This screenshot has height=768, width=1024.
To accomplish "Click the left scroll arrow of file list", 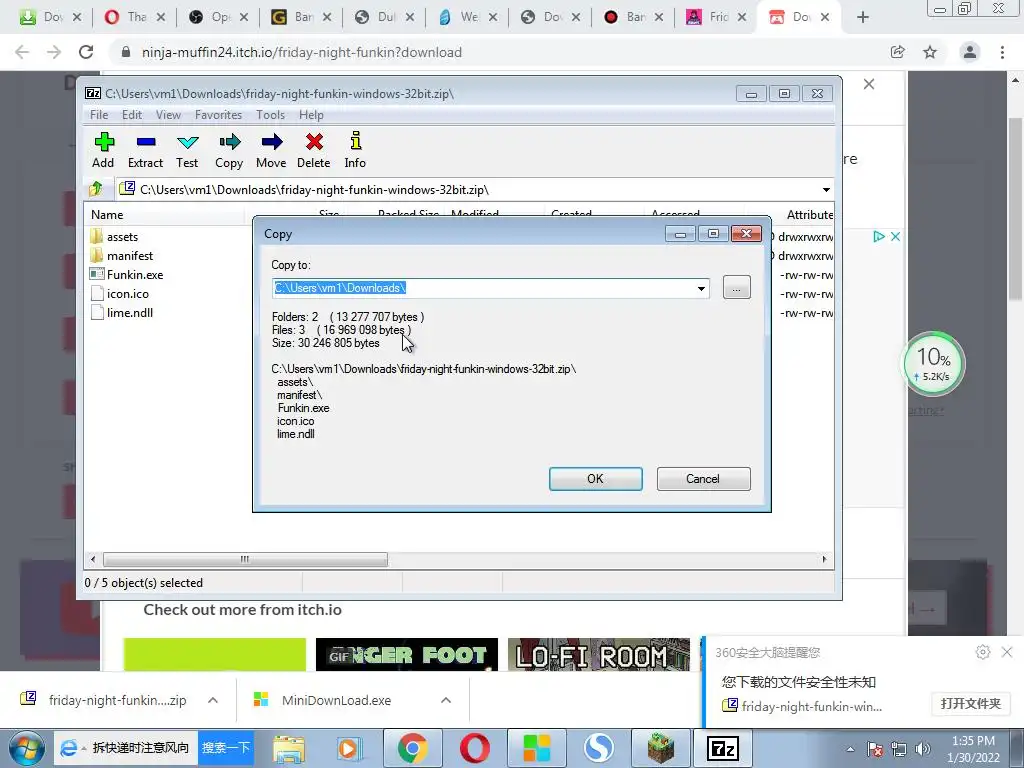I will pyautogui.click(x=93, y=559).
